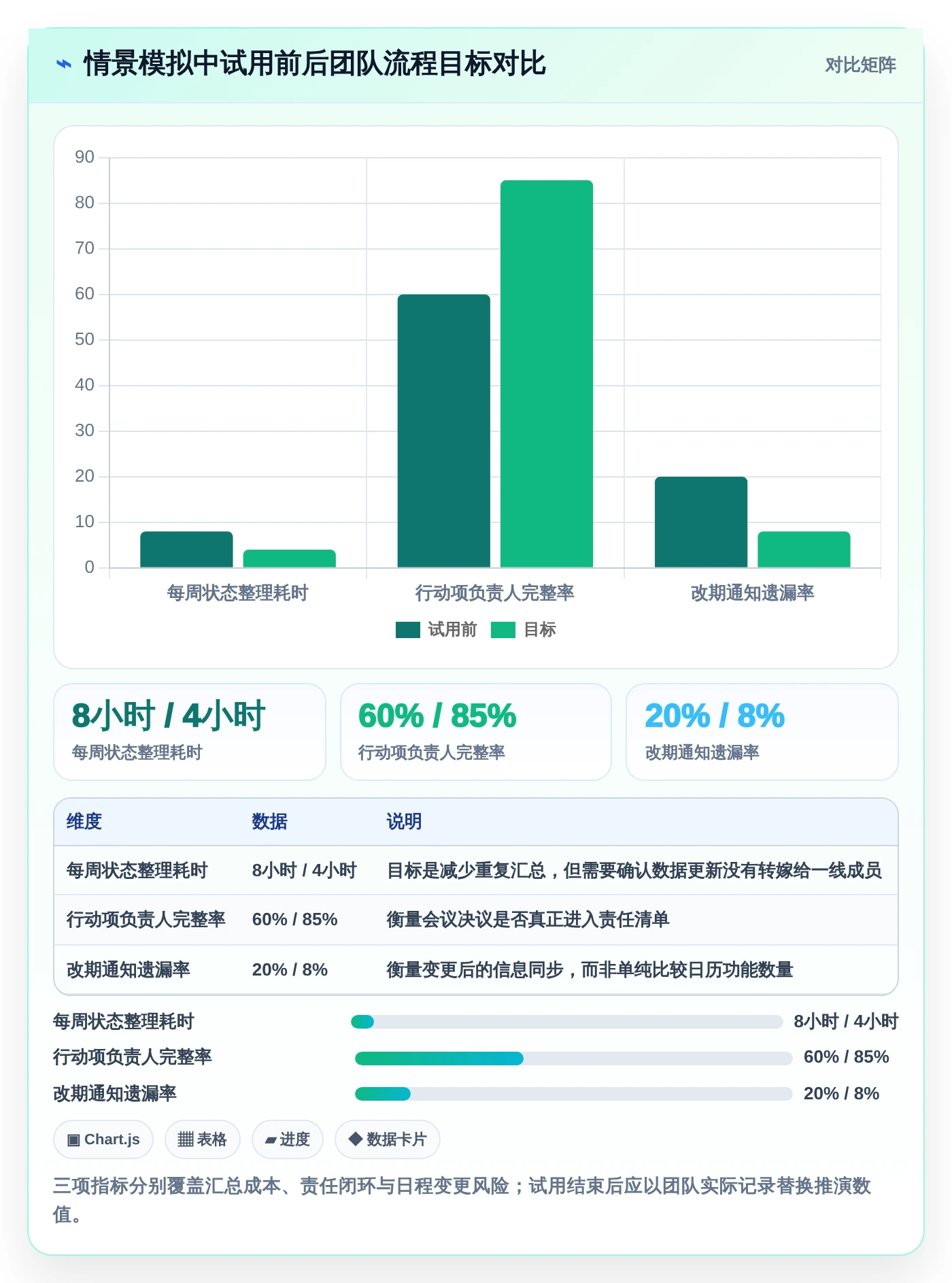
Task: Click the description starting 目标是减少重复汇总
Action: point(634,871)
